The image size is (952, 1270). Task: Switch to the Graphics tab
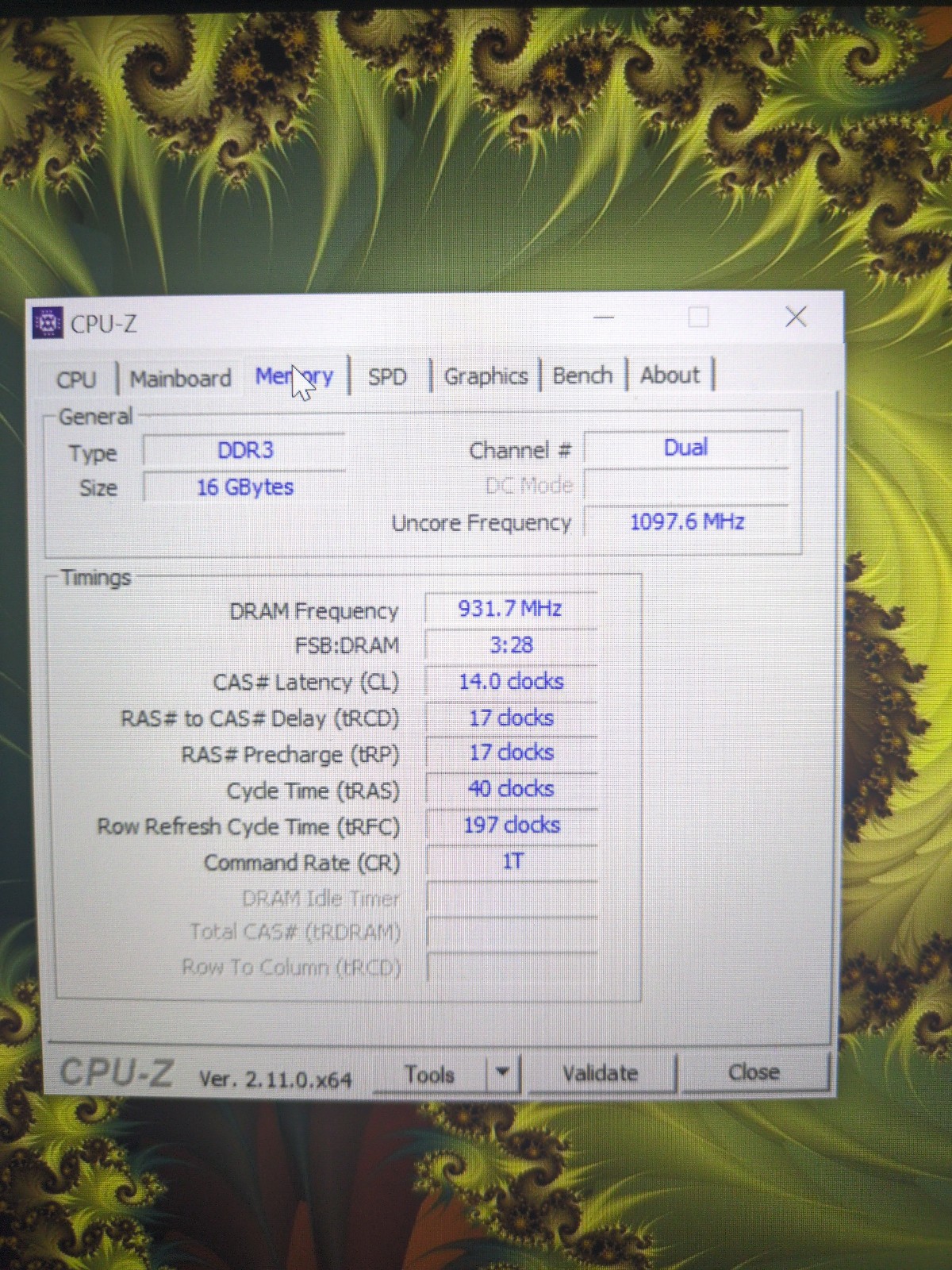tap(486, 376)
